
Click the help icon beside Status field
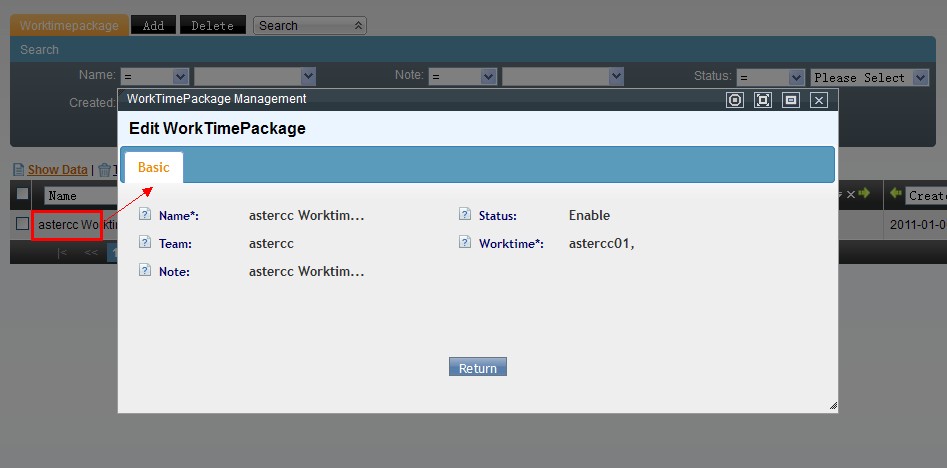click(x=465, y=215)
